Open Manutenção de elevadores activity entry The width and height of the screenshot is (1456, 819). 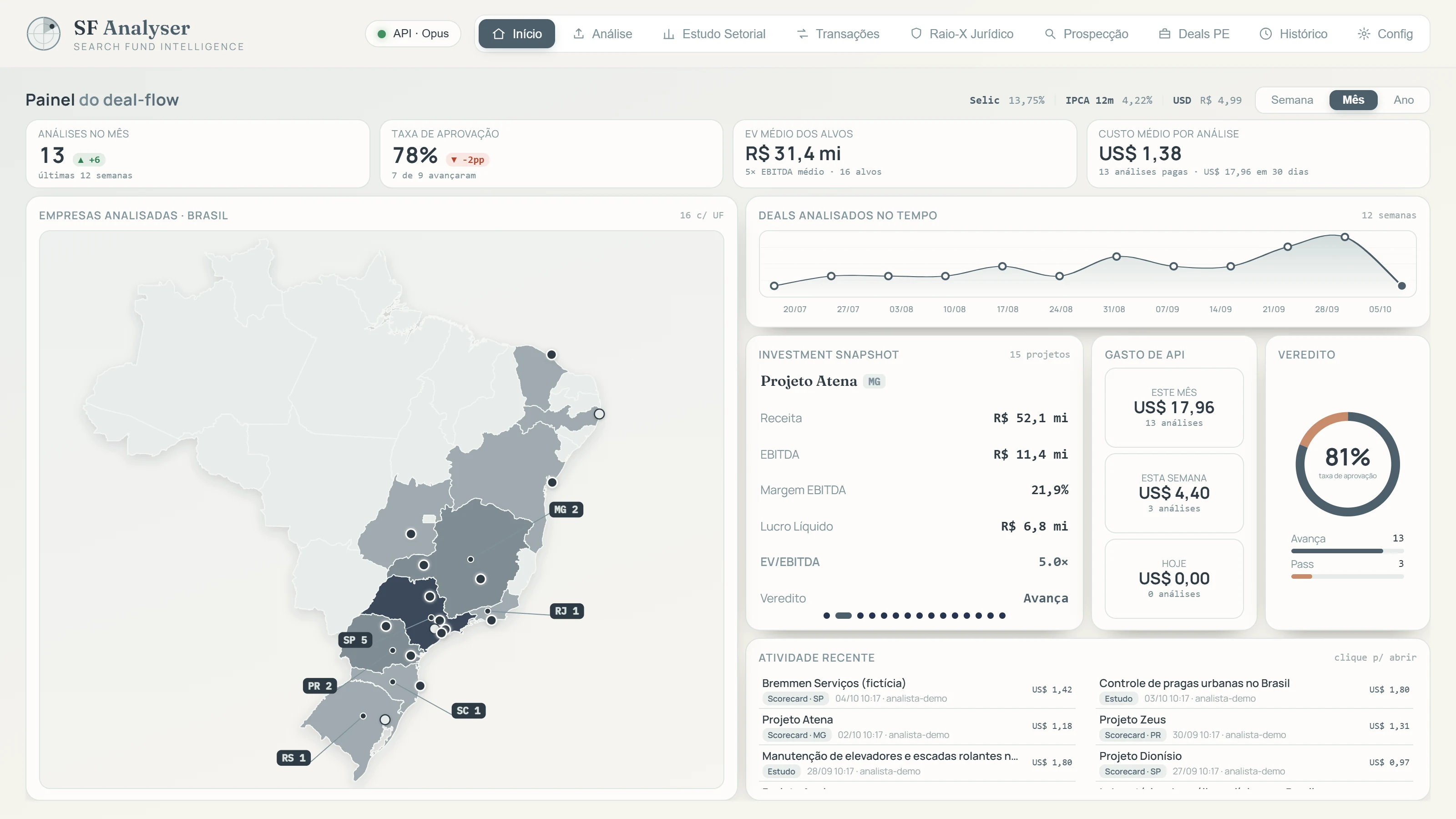pos(917,763)
